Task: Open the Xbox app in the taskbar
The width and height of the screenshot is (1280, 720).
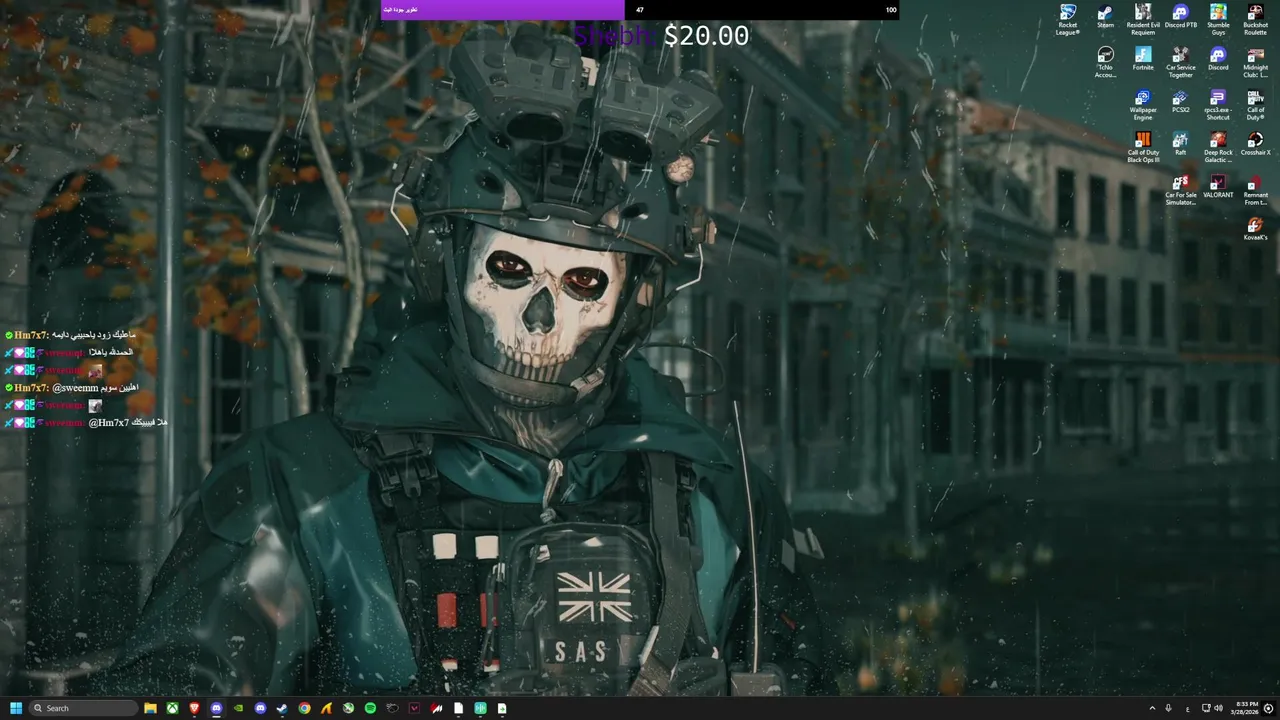Action: click(172, 708)
